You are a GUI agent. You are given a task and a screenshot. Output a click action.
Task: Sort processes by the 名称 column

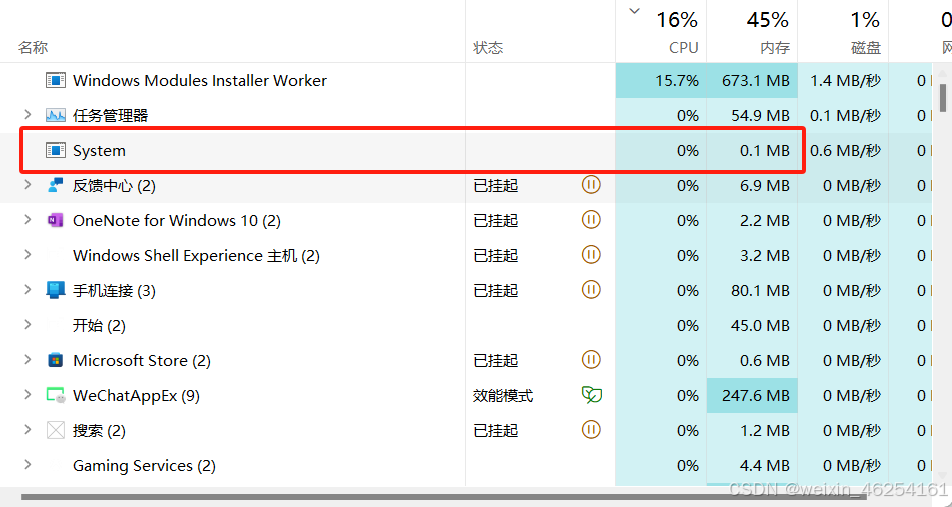[x=33, y=47]
